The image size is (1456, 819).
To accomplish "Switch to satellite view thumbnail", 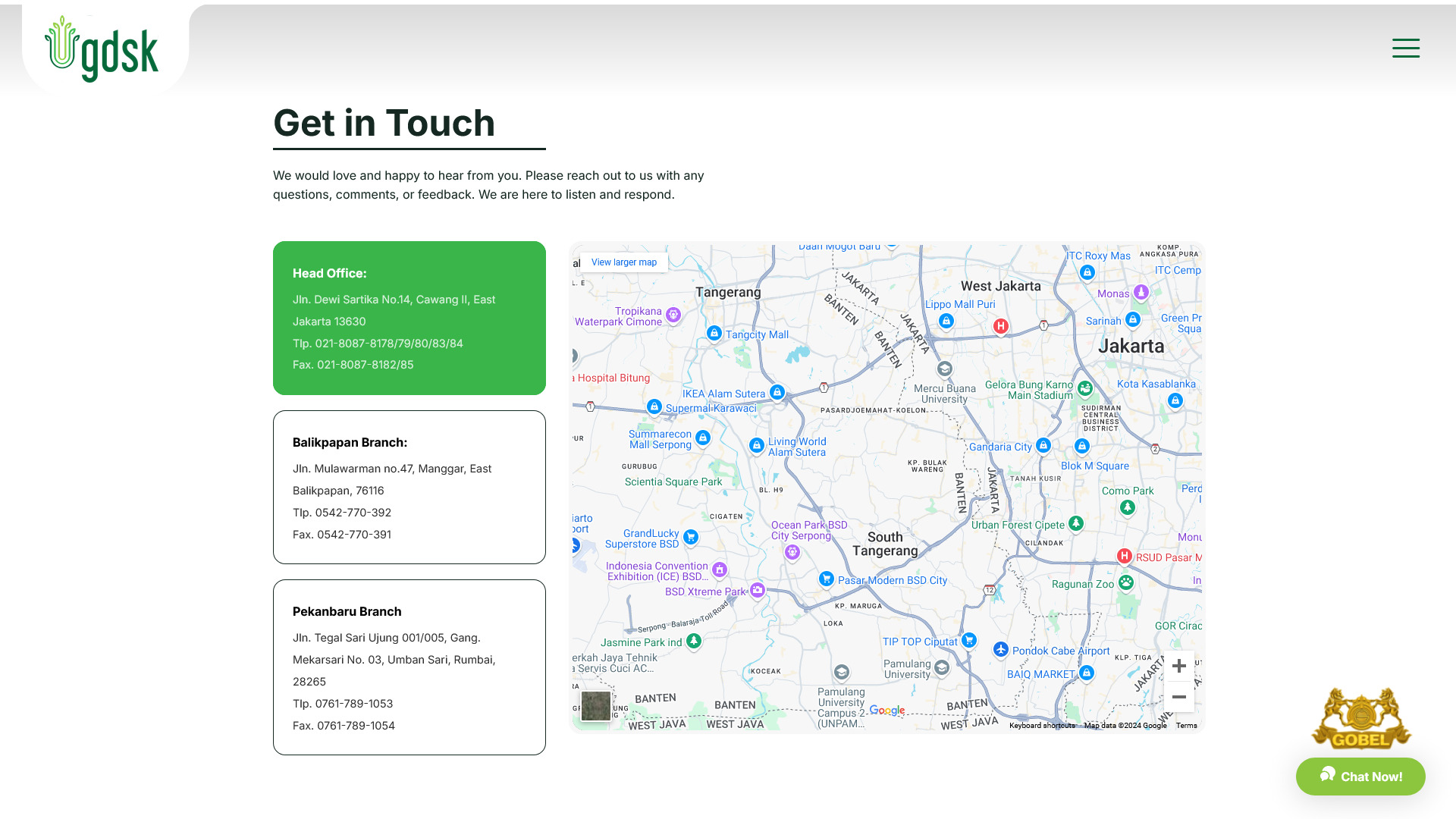I will (x=596, y=706).
